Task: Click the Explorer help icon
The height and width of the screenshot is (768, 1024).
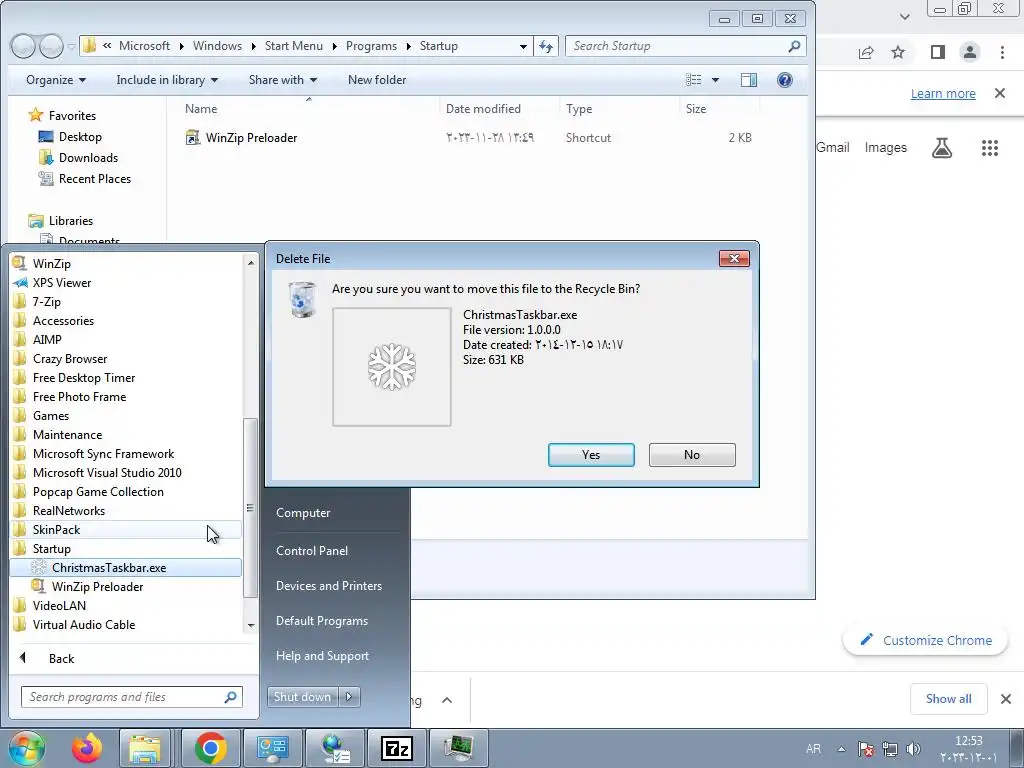Action: [x=784, y=80]
